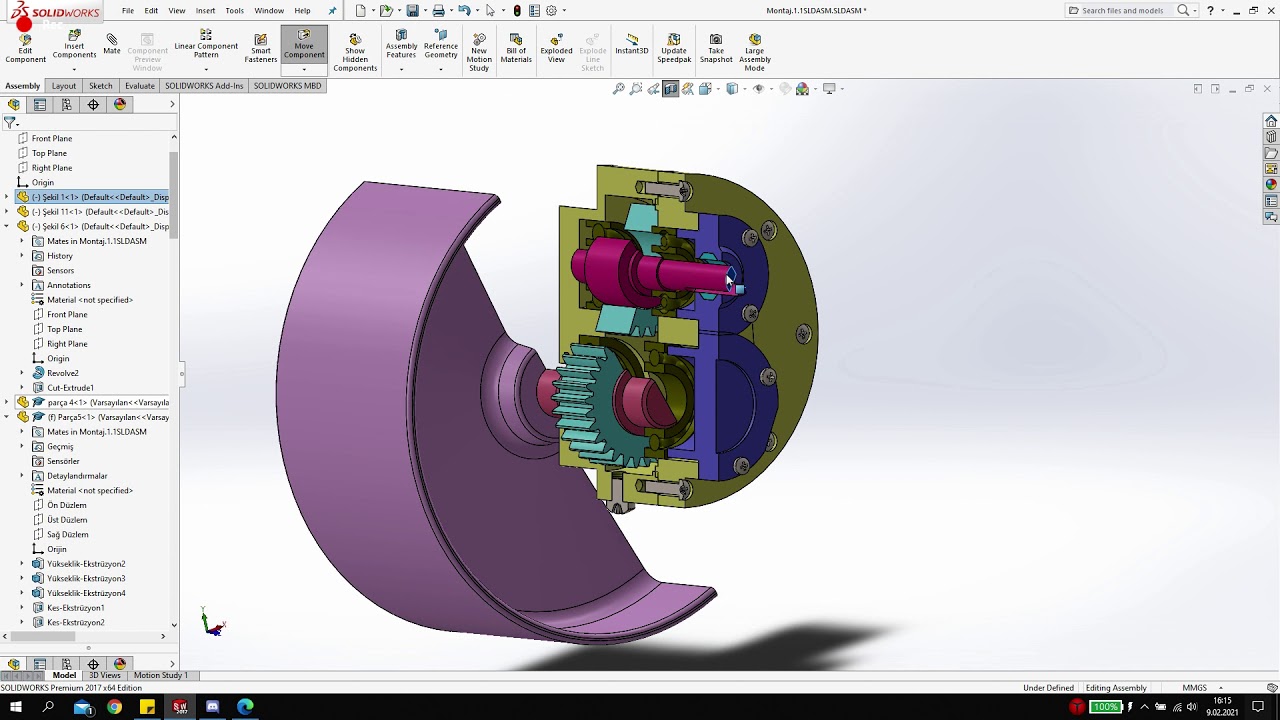Click the Undo arrow icon
The width and height of the screenshot is (1280, 720).
point(464,10)
